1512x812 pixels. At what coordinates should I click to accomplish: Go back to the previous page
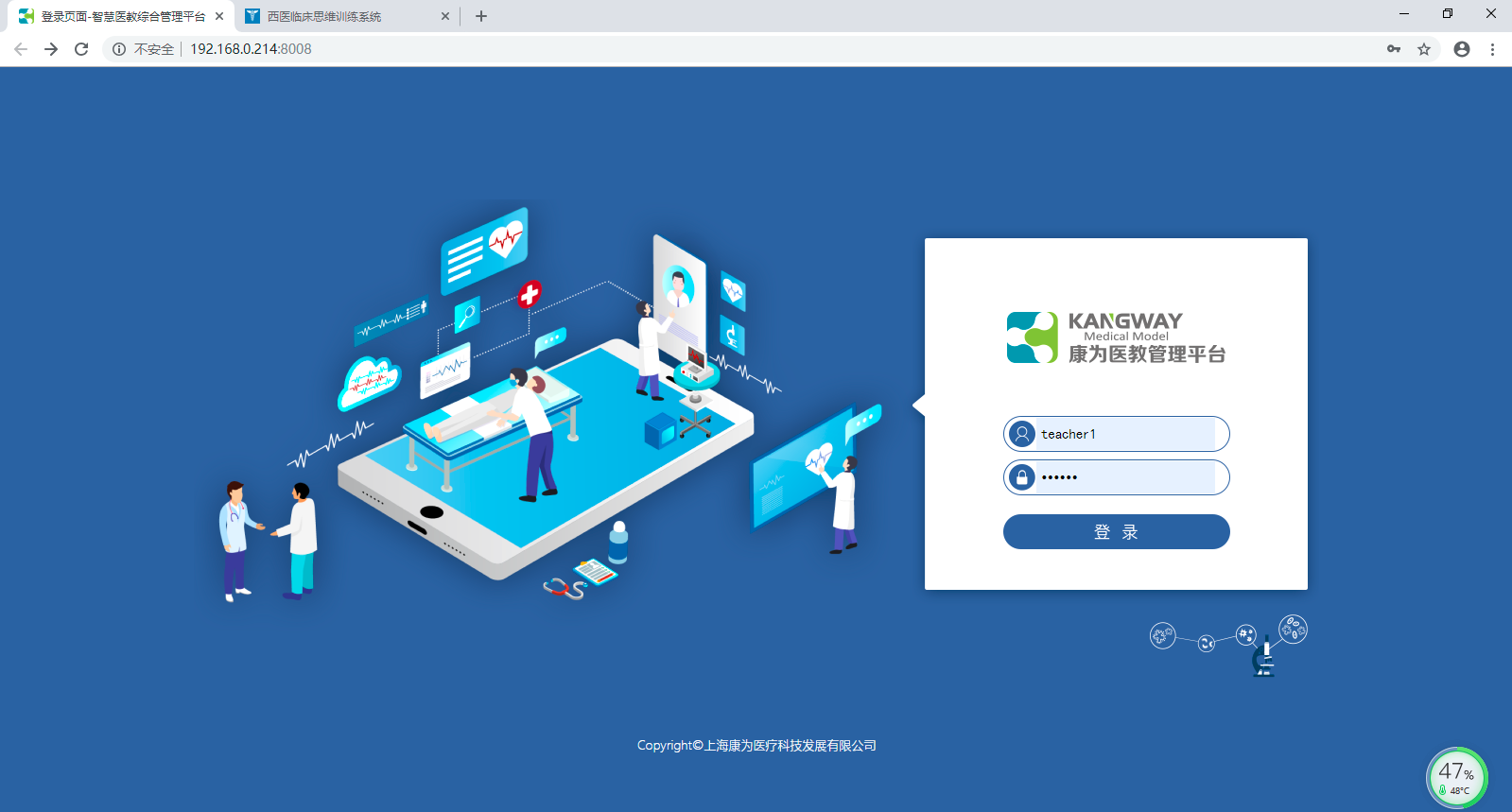(x=21, y=49)
